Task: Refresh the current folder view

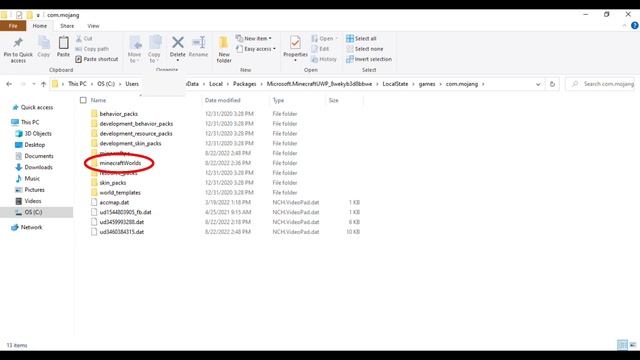Action: click(552, 84)
